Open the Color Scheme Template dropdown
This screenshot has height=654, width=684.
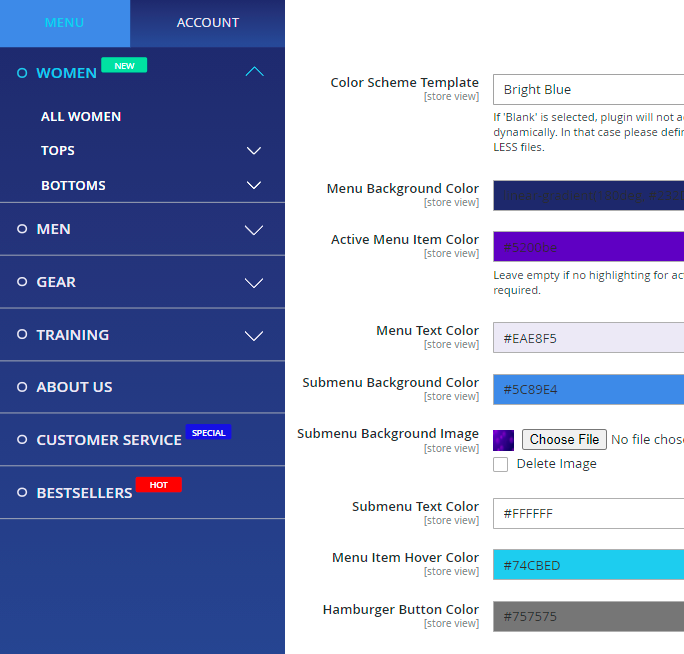[588, 90]
